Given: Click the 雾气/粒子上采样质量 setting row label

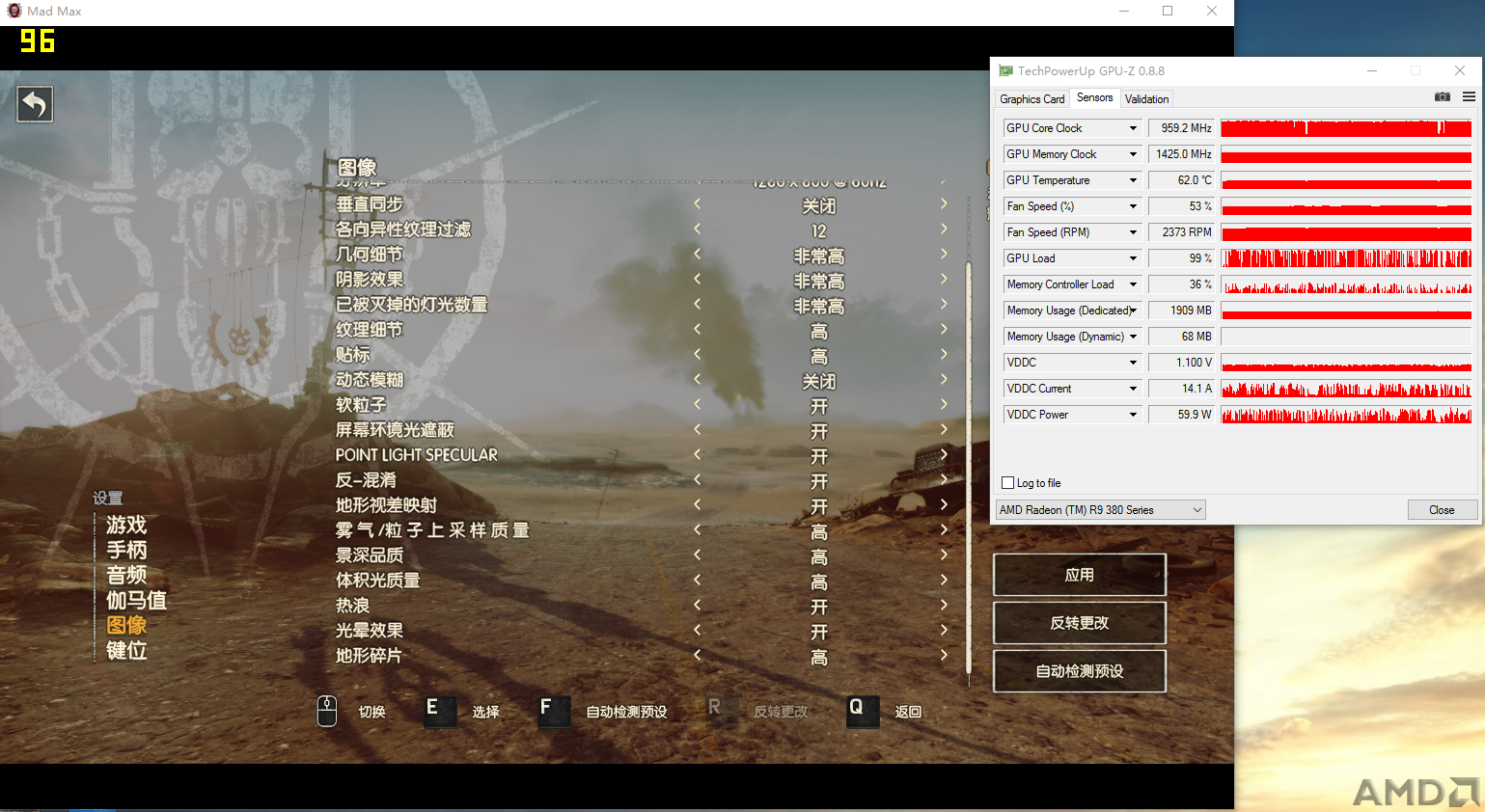Looking at the screenshot, I should (432, 530).
